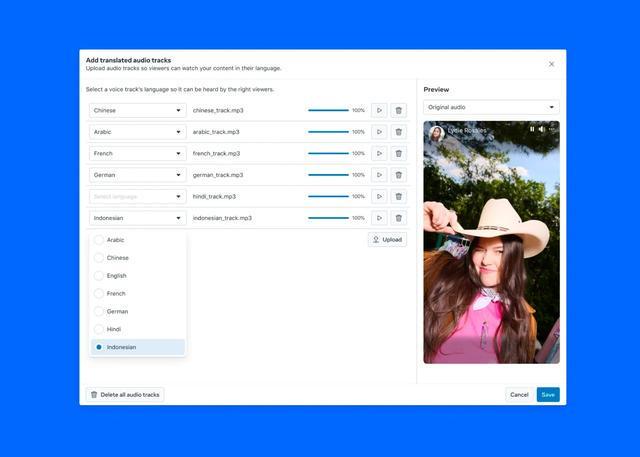Viewport: 640px width, 457px height.
Task: Open the more options menu on preview video
Action: 552,129
